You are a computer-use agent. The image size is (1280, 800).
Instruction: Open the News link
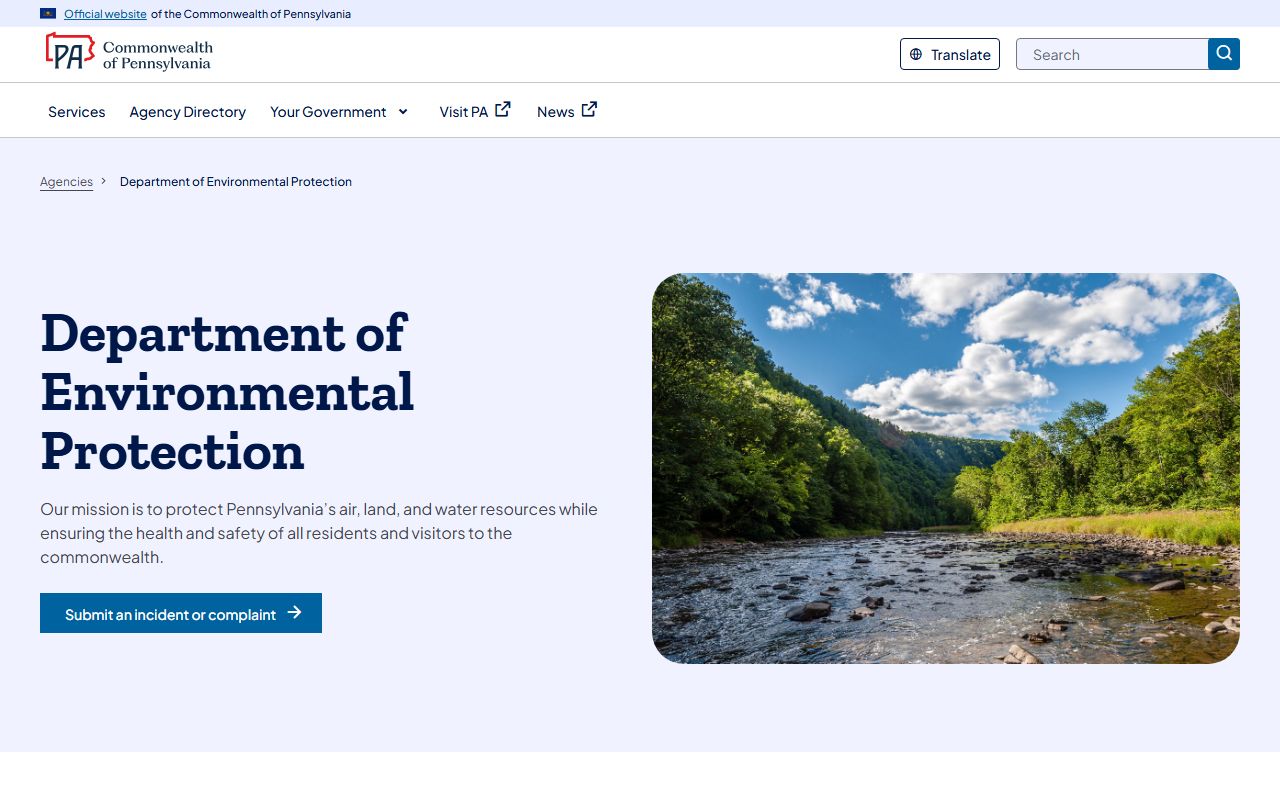[x=555, y=111]
